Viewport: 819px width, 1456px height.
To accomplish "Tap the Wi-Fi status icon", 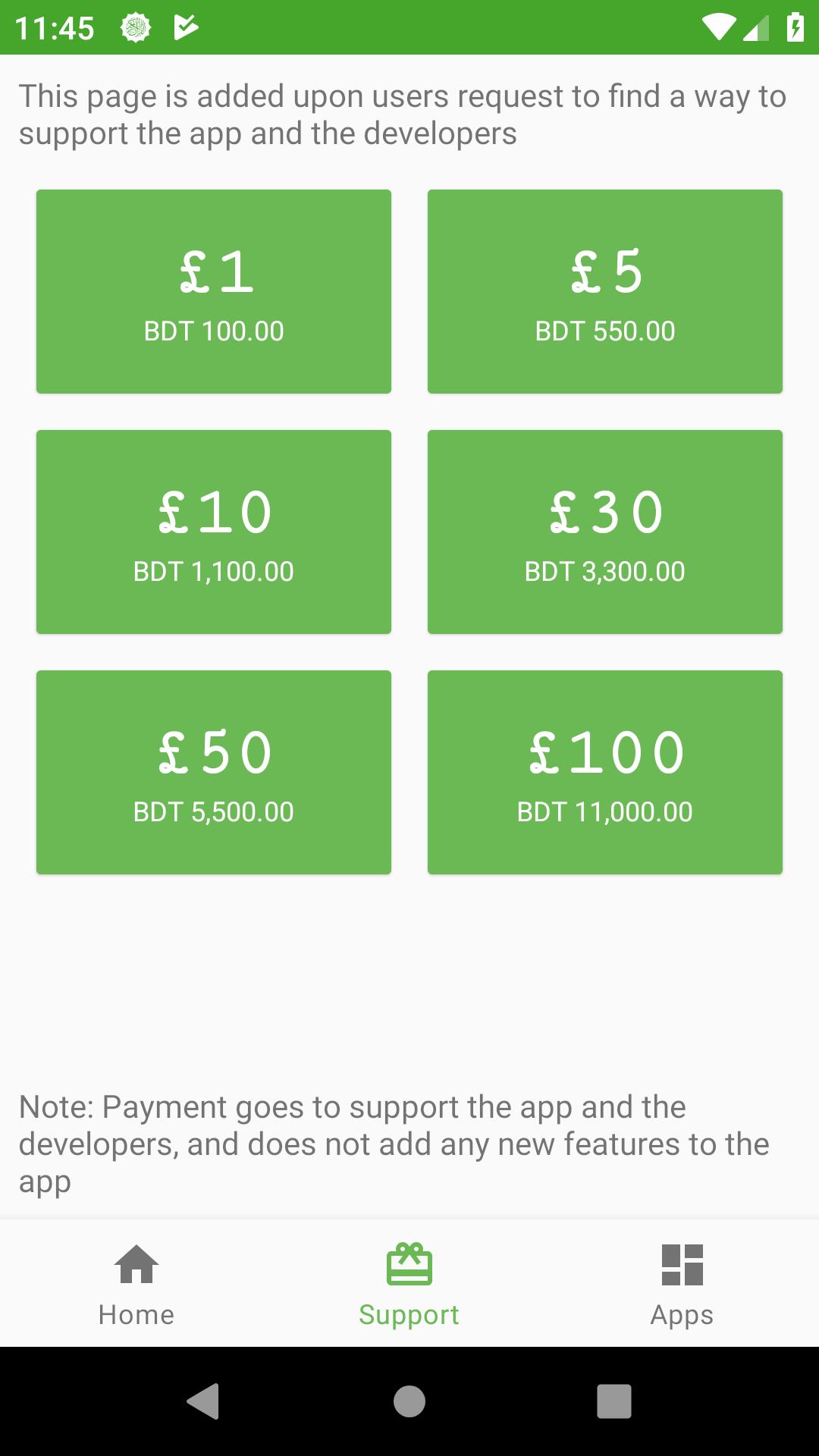I will click(718, 27).
